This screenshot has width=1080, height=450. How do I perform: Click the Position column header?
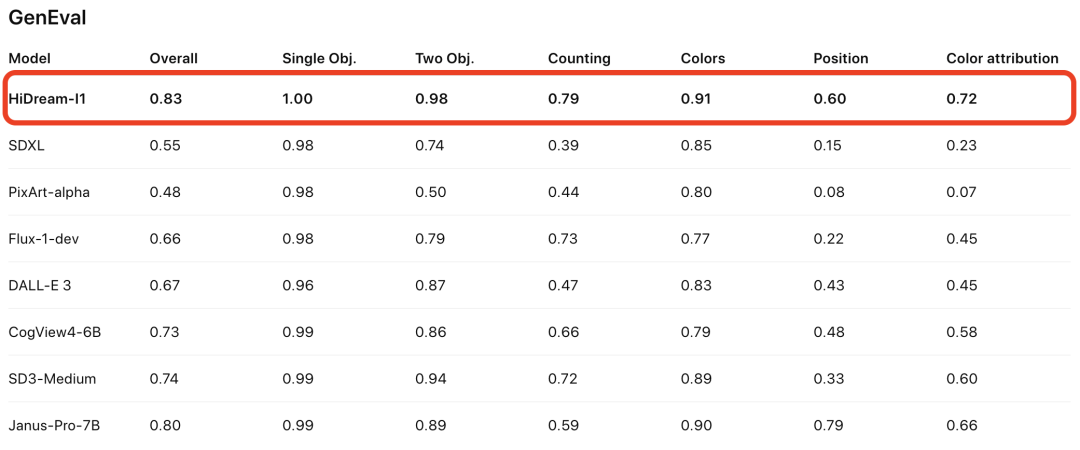[x=841, y=59]
